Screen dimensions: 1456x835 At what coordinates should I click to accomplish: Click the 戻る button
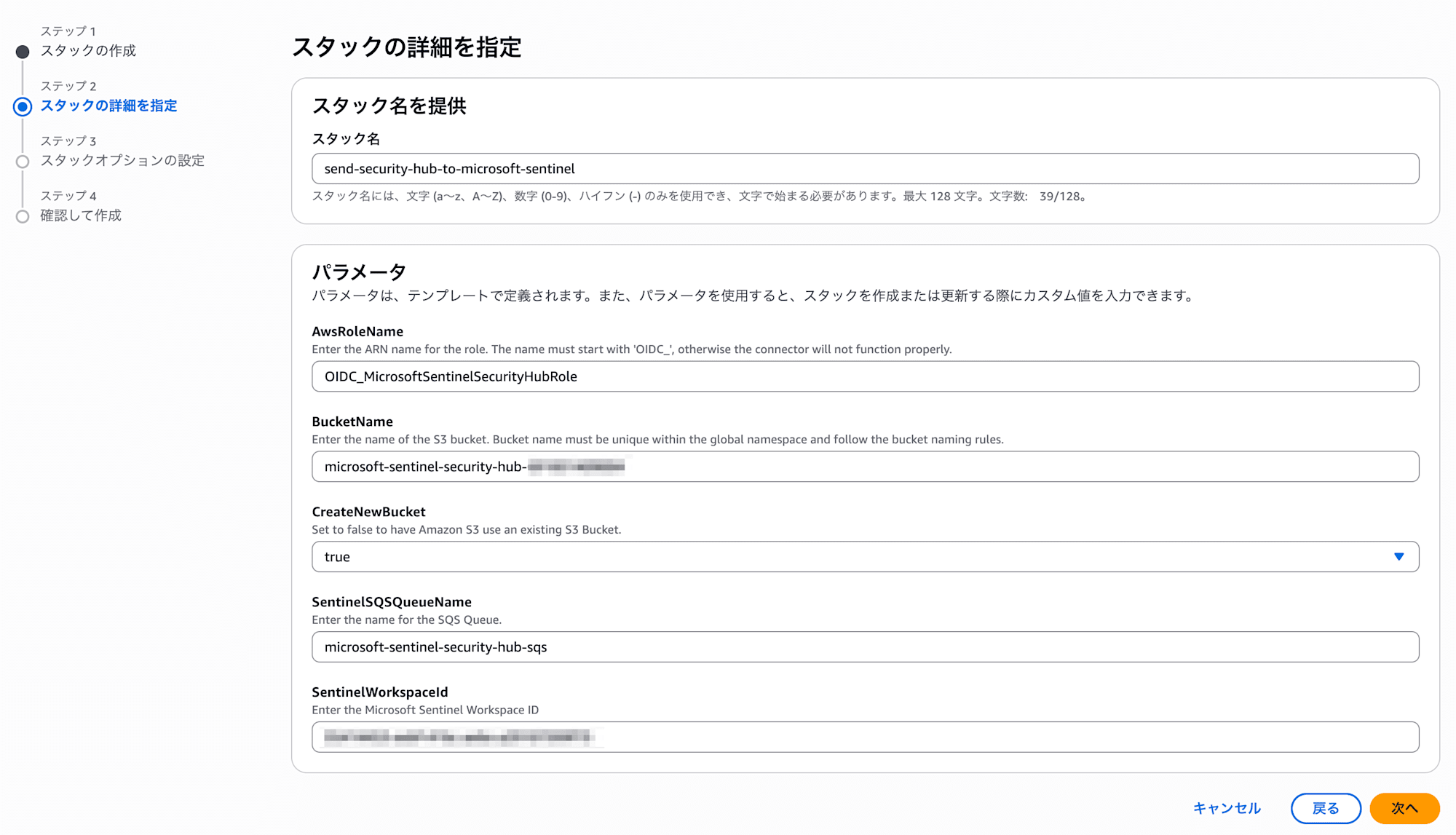[1326, 808]
